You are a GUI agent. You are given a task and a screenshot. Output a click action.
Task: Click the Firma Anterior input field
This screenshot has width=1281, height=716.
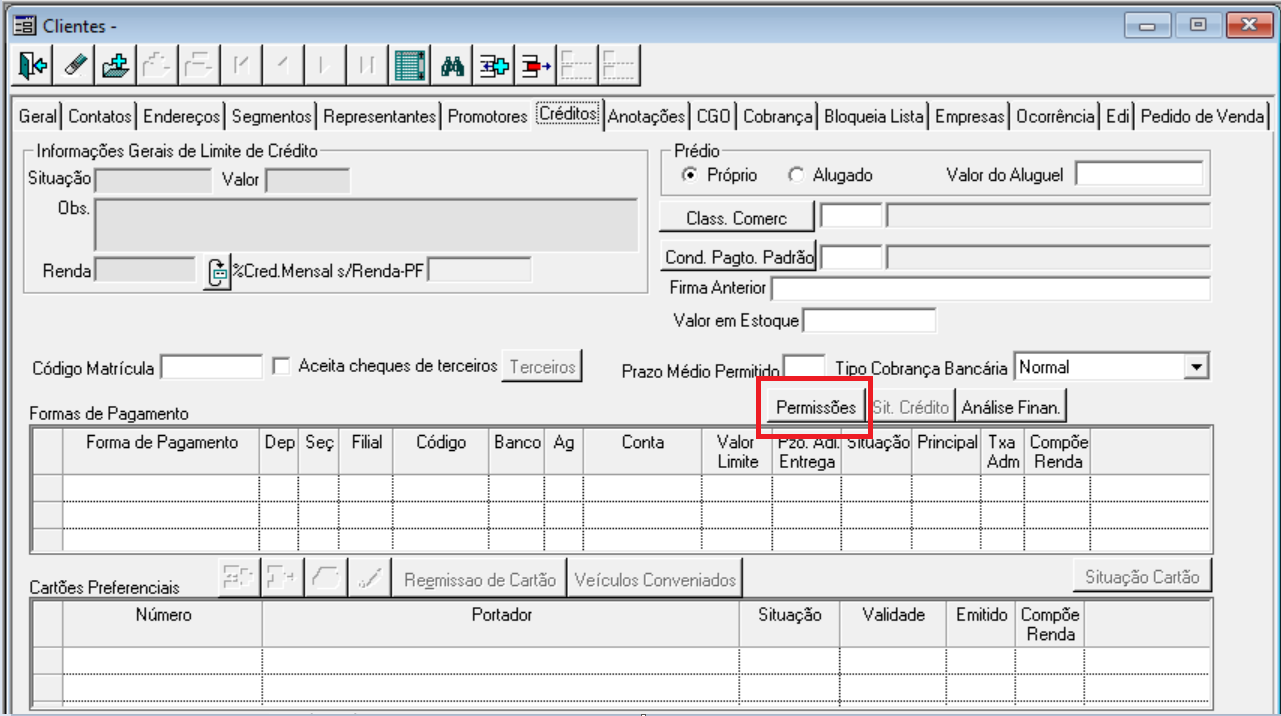[x=991, y=288]
